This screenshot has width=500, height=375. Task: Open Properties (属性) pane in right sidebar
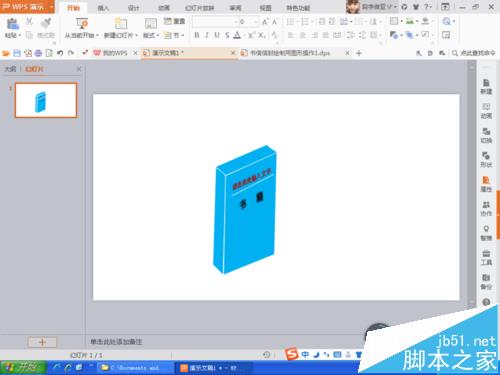pyautogui.click(x=486, y=184)
